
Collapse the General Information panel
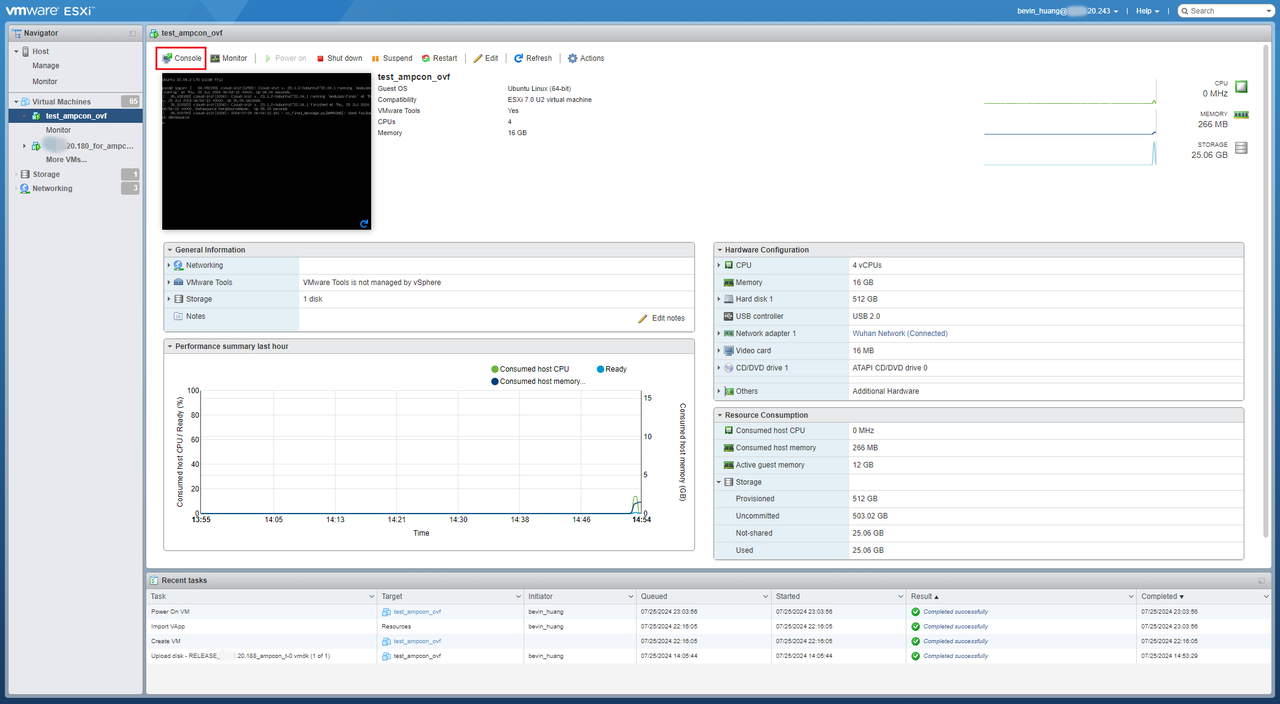pos(170,250)
